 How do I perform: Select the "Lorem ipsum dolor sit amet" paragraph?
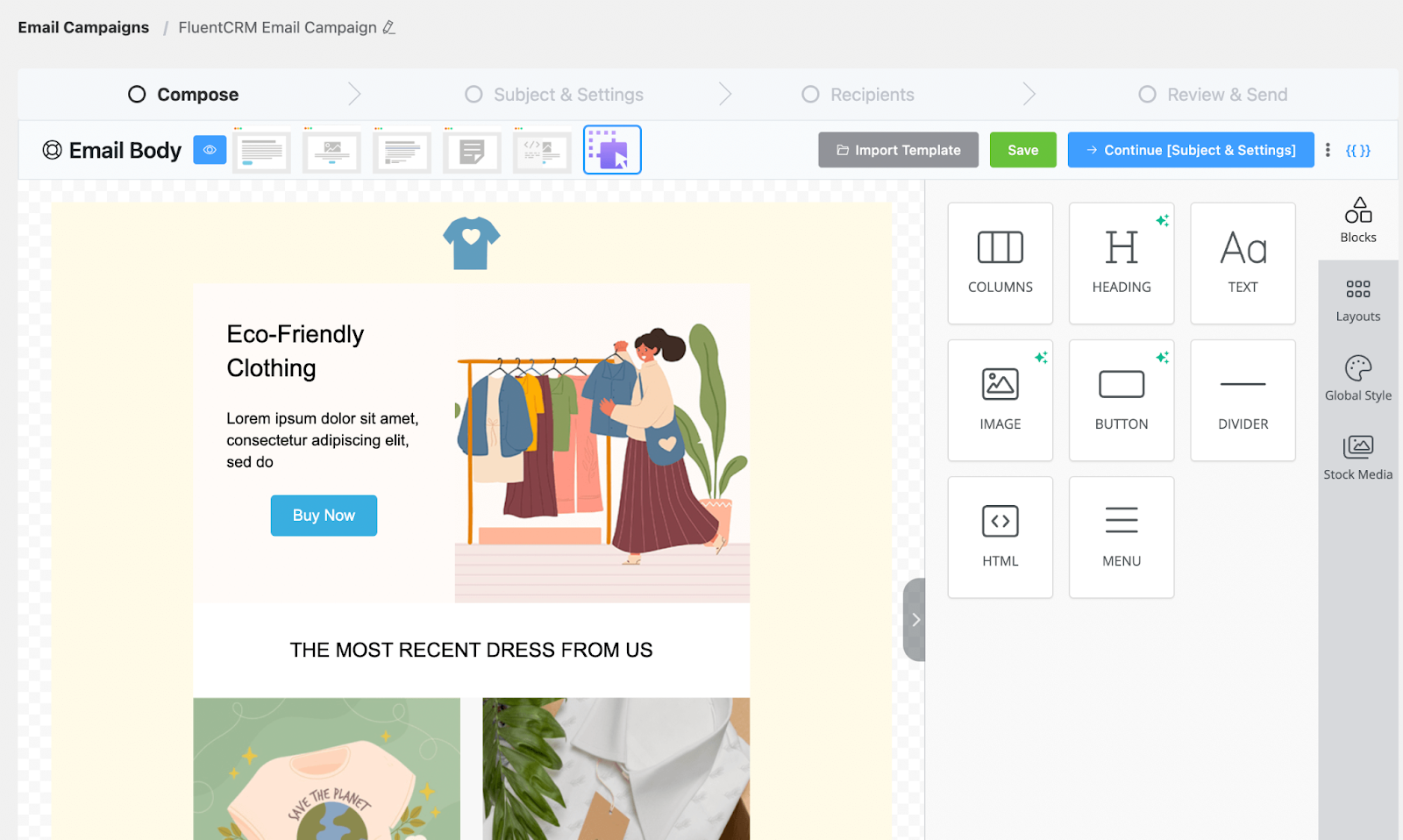323,440
